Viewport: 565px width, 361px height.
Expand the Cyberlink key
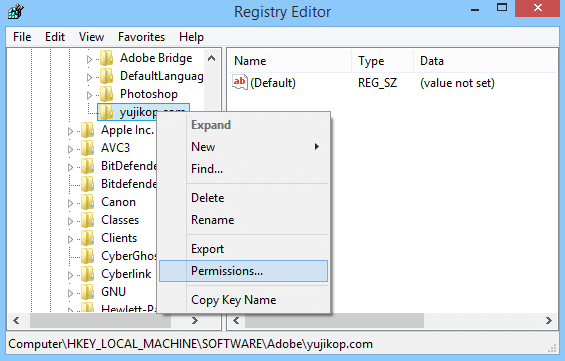(x=70, y=275)
